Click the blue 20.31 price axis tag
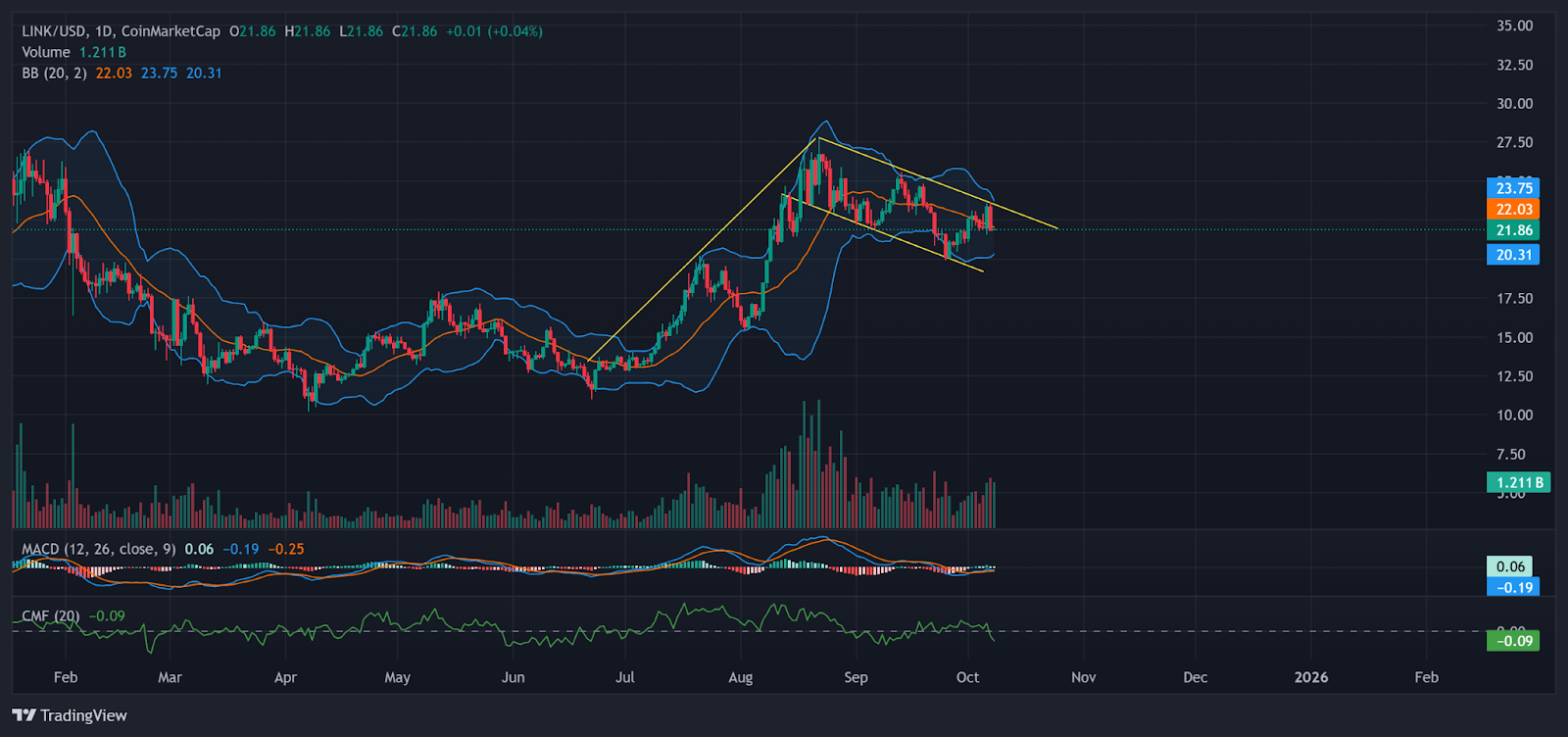The width and height of the screenshot is (1568, 737). 1513,255
